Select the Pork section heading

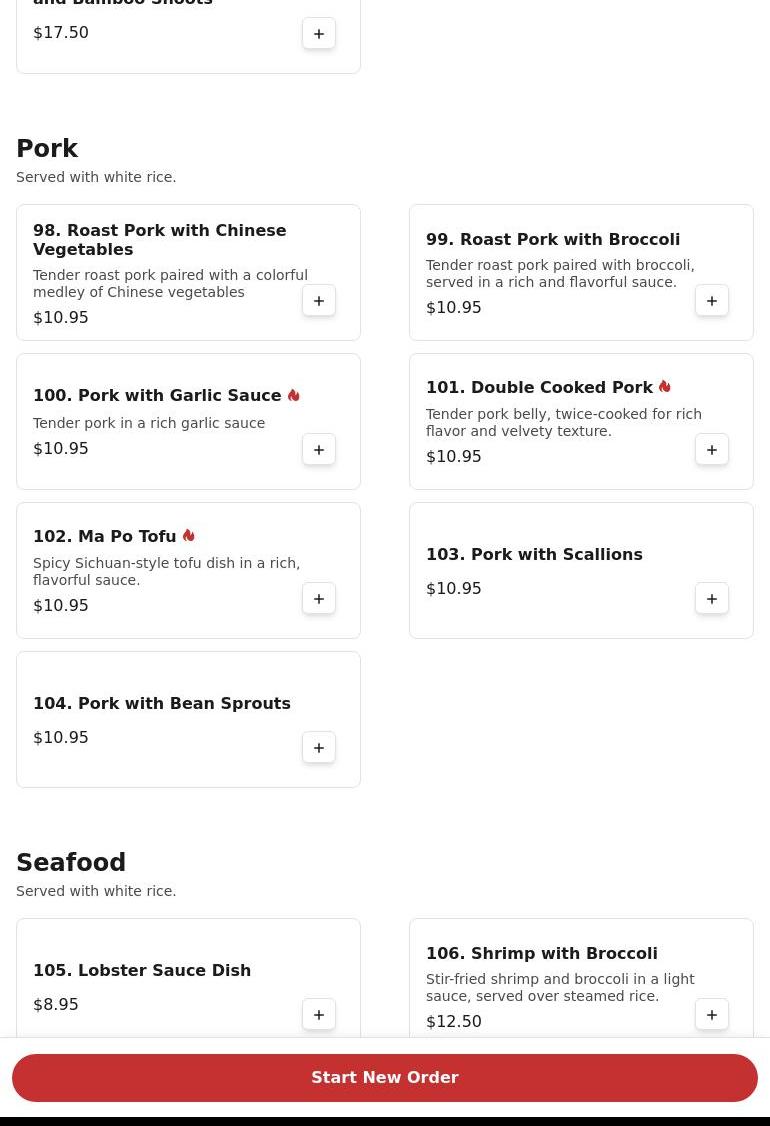tap(47, 149)
